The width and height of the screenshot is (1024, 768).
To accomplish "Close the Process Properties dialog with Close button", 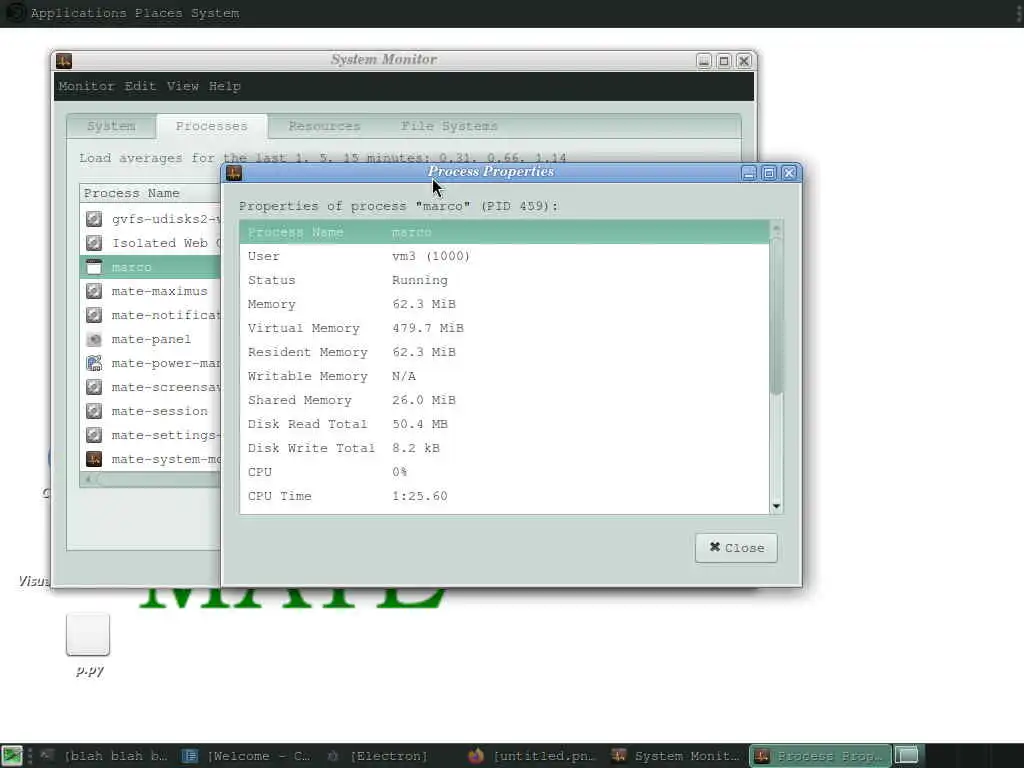I will [x=736, y=548].
